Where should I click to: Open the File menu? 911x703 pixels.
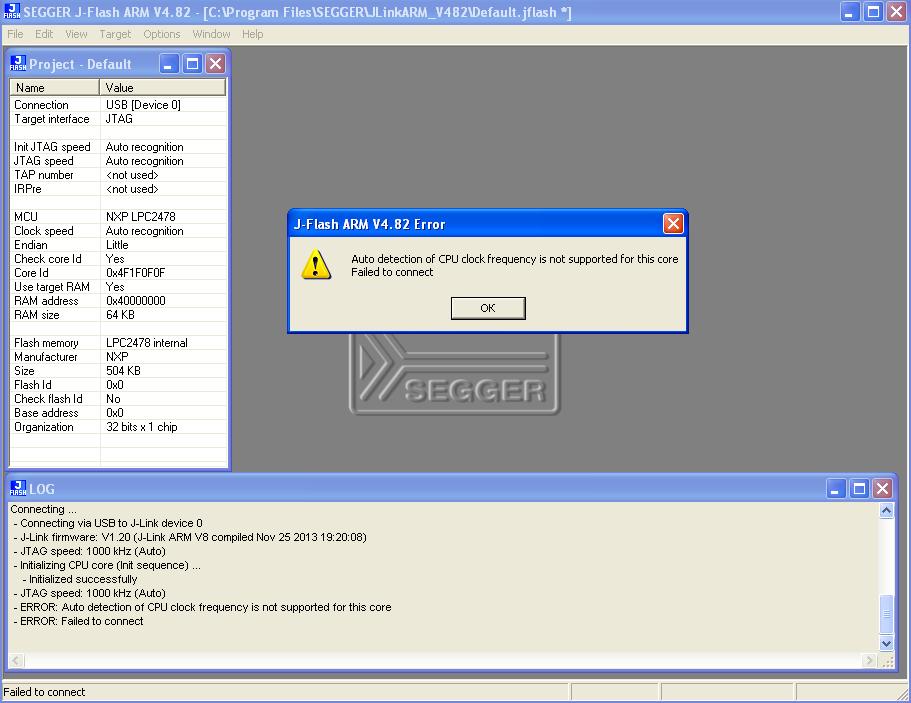tap(15, 34)
